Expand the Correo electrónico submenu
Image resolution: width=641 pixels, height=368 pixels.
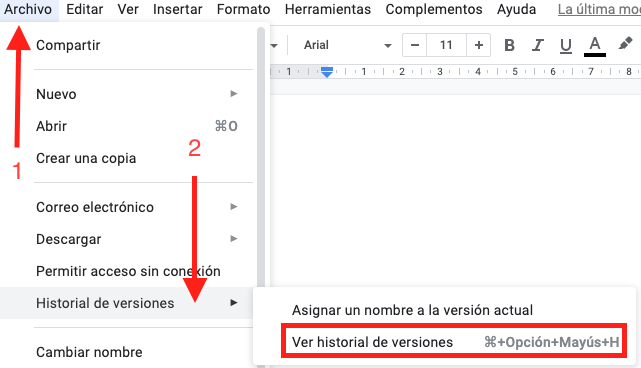click(127, 207)
